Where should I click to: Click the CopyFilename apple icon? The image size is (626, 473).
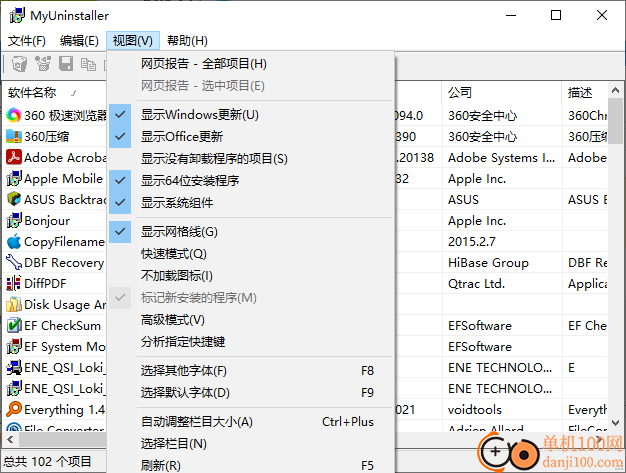(x=14, y=241)
